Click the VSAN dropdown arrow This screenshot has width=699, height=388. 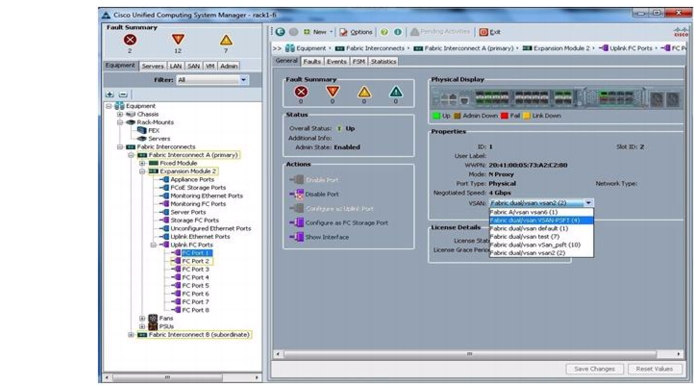[x=588, y=203]
